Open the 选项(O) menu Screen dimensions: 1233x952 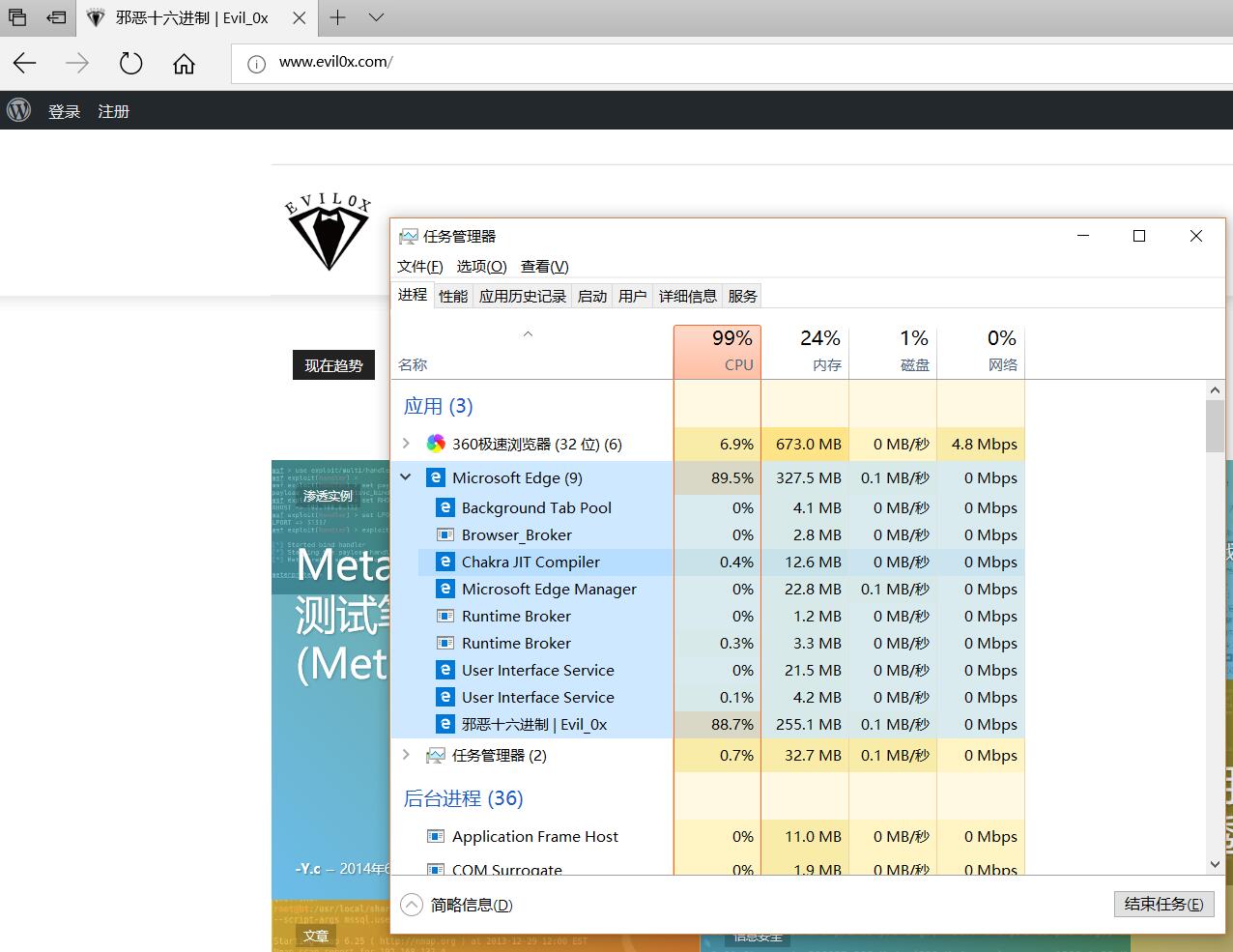click(x=481, y=267)
